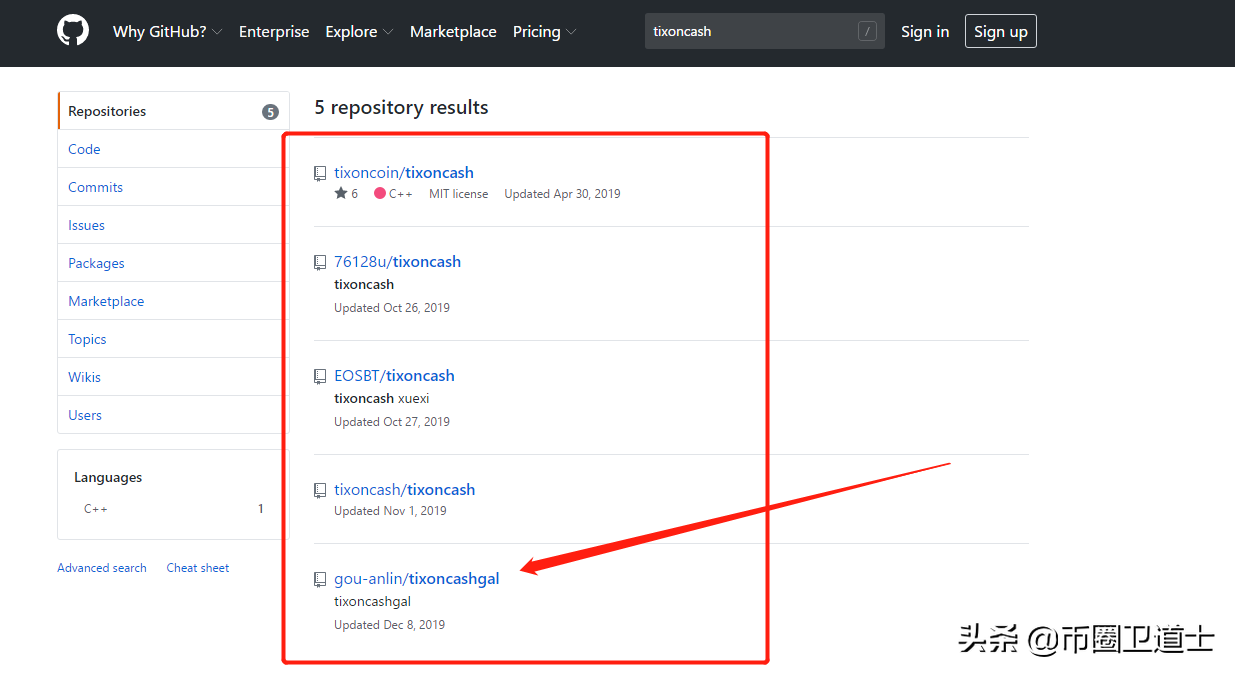Viewport: 1235px width, 674px height.
Task: Switch to Packages search results
Action: 173,263
